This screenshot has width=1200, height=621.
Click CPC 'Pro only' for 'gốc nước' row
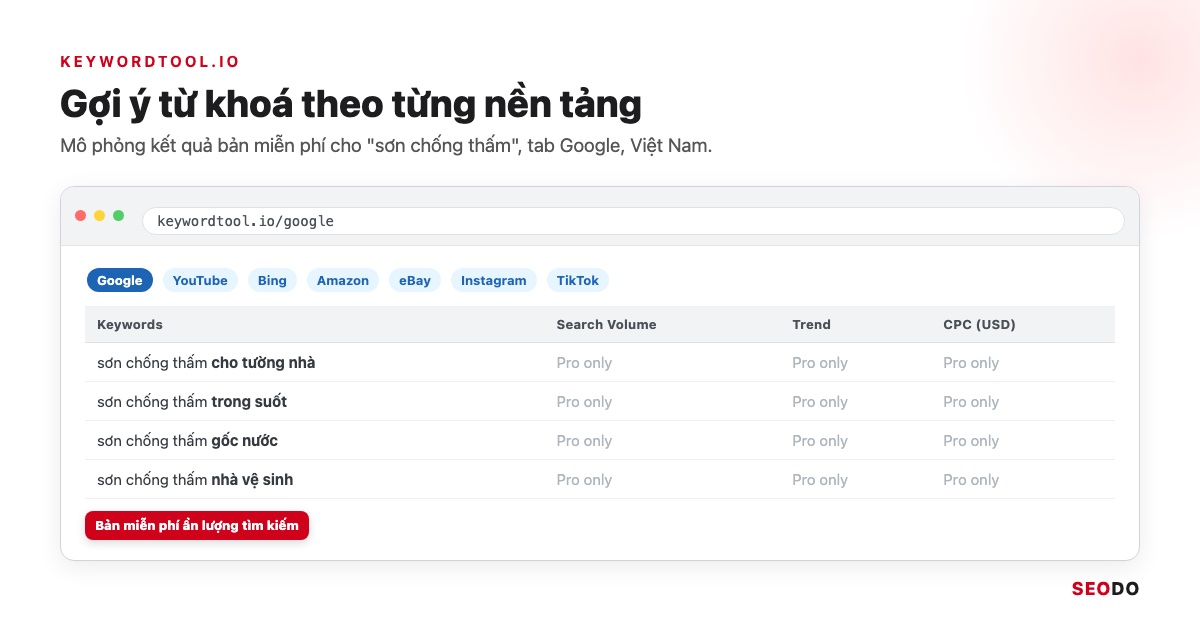pyautogui.click(x=971, y=441)
